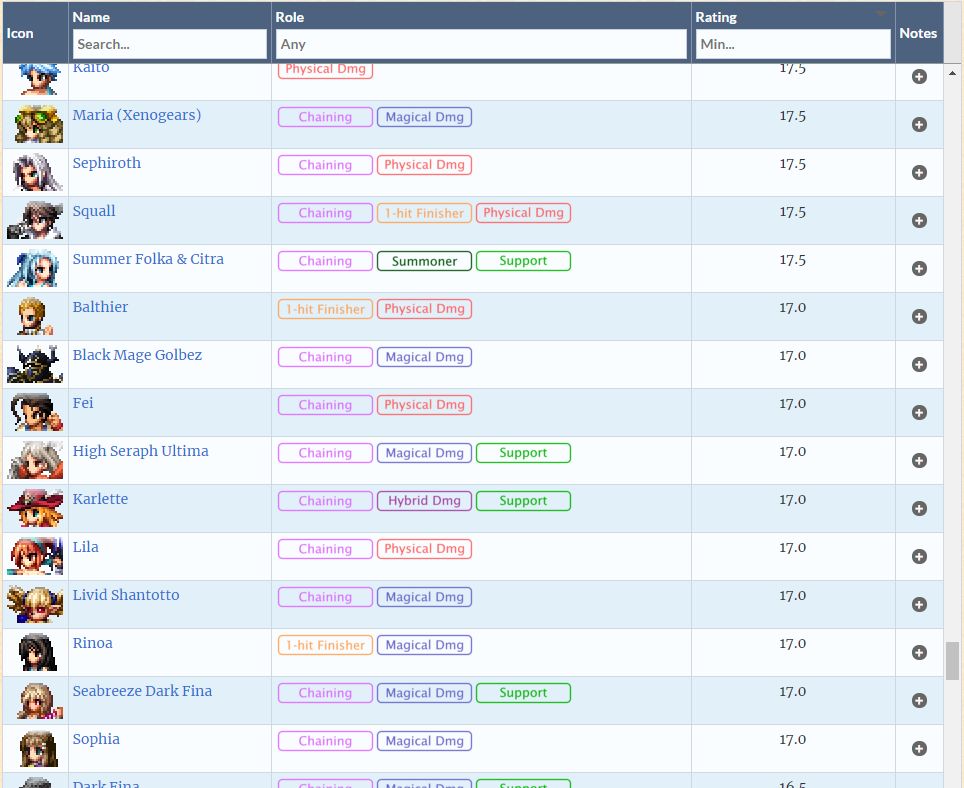Screen dimensions: 964x788
Task: Sort by the Rating column header
Action: (x=716, y=17)
